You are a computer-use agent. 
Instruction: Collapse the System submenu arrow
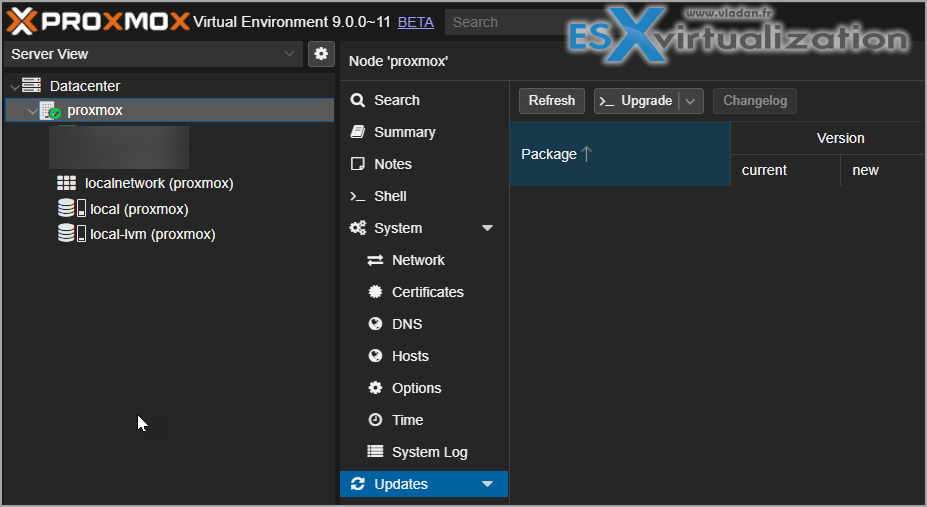point(487,228)
